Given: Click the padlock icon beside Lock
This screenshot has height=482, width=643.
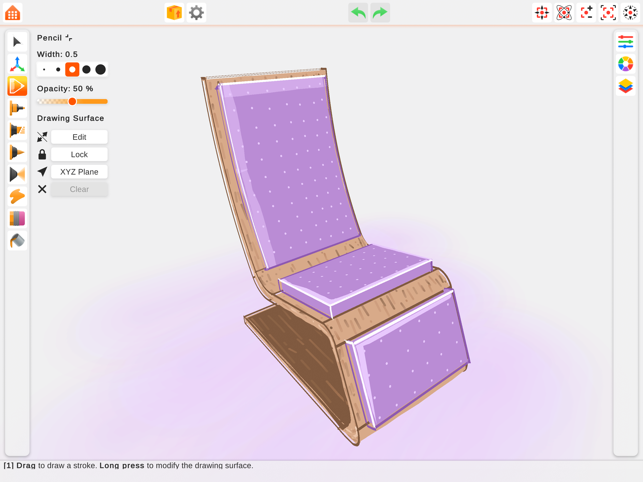Looking at the screenshot, I should [42, 154].
